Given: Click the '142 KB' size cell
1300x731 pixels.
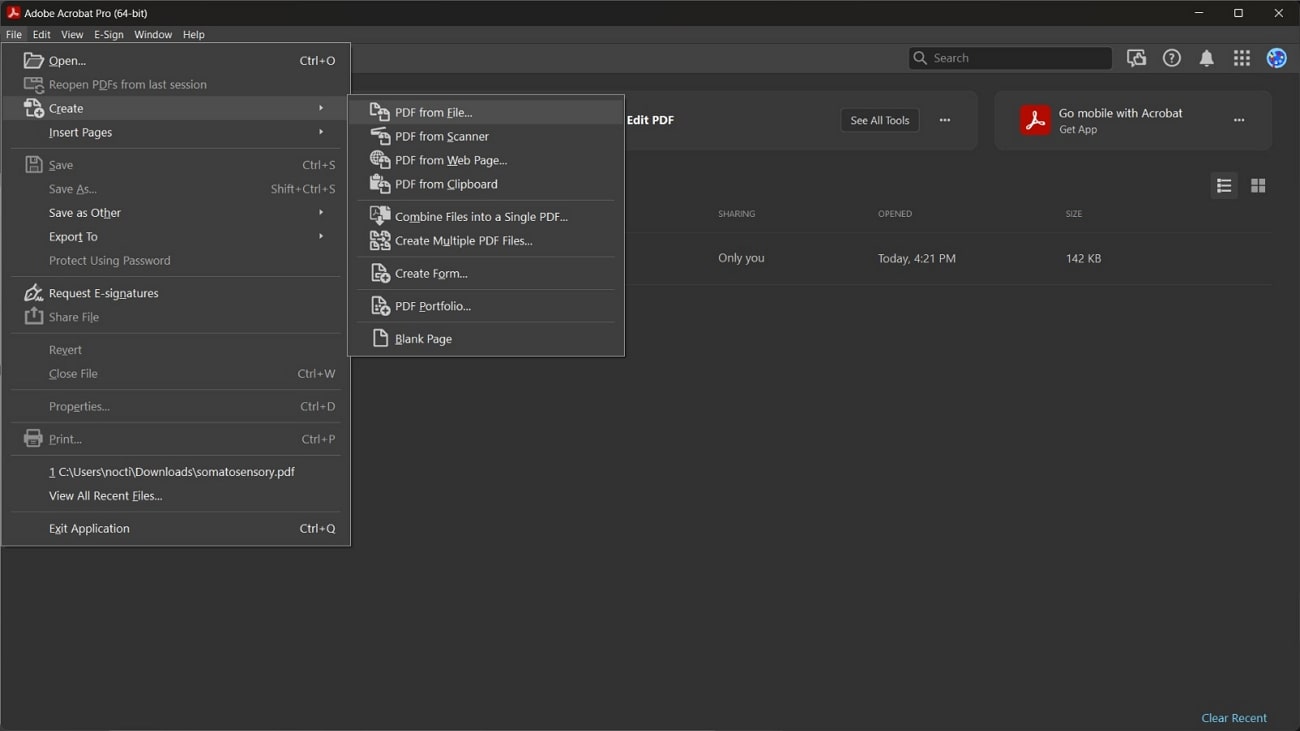Looking at the screenshot, I should 1083,258.
